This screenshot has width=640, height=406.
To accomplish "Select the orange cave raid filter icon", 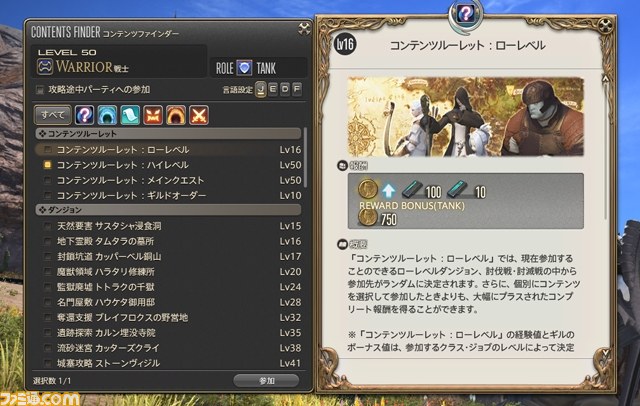I will click(x=176, y=115).
